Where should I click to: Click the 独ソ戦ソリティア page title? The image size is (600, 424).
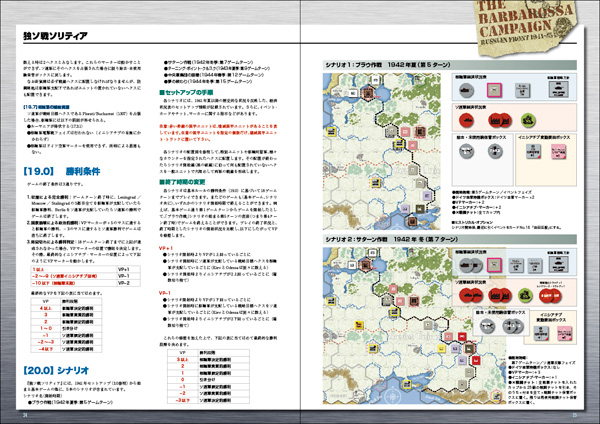[55, 36]
